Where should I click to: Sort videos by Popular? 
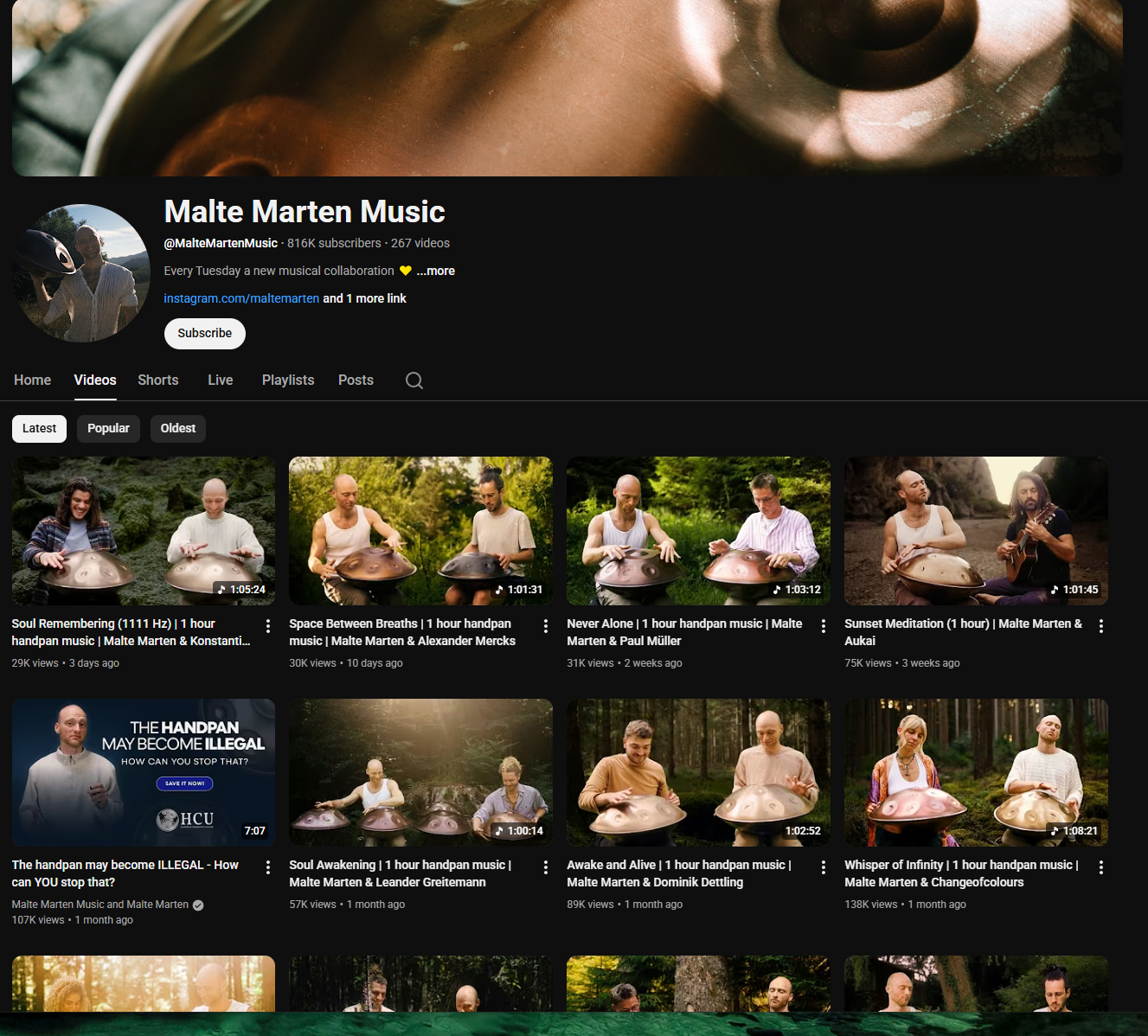(x=108, y=428)
